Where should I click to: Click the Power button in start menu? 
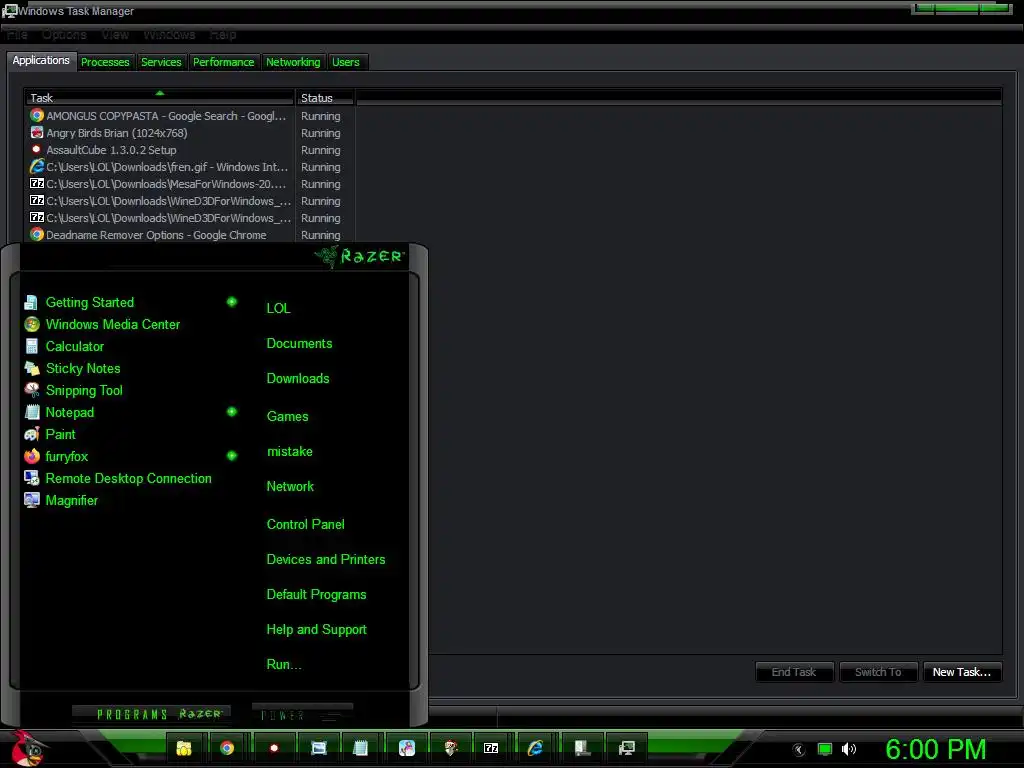click(302, 714)
